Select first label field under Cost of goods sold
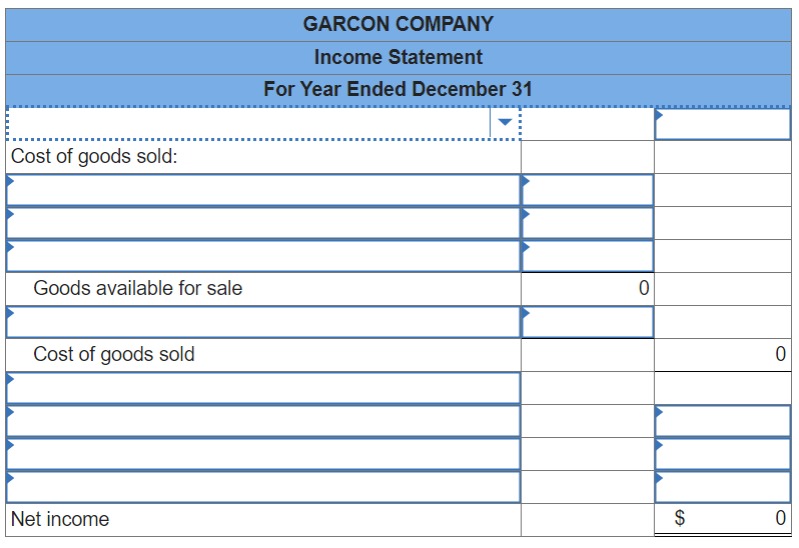The width and height of the screenshot is (799, 548). (x=263, y=190)
